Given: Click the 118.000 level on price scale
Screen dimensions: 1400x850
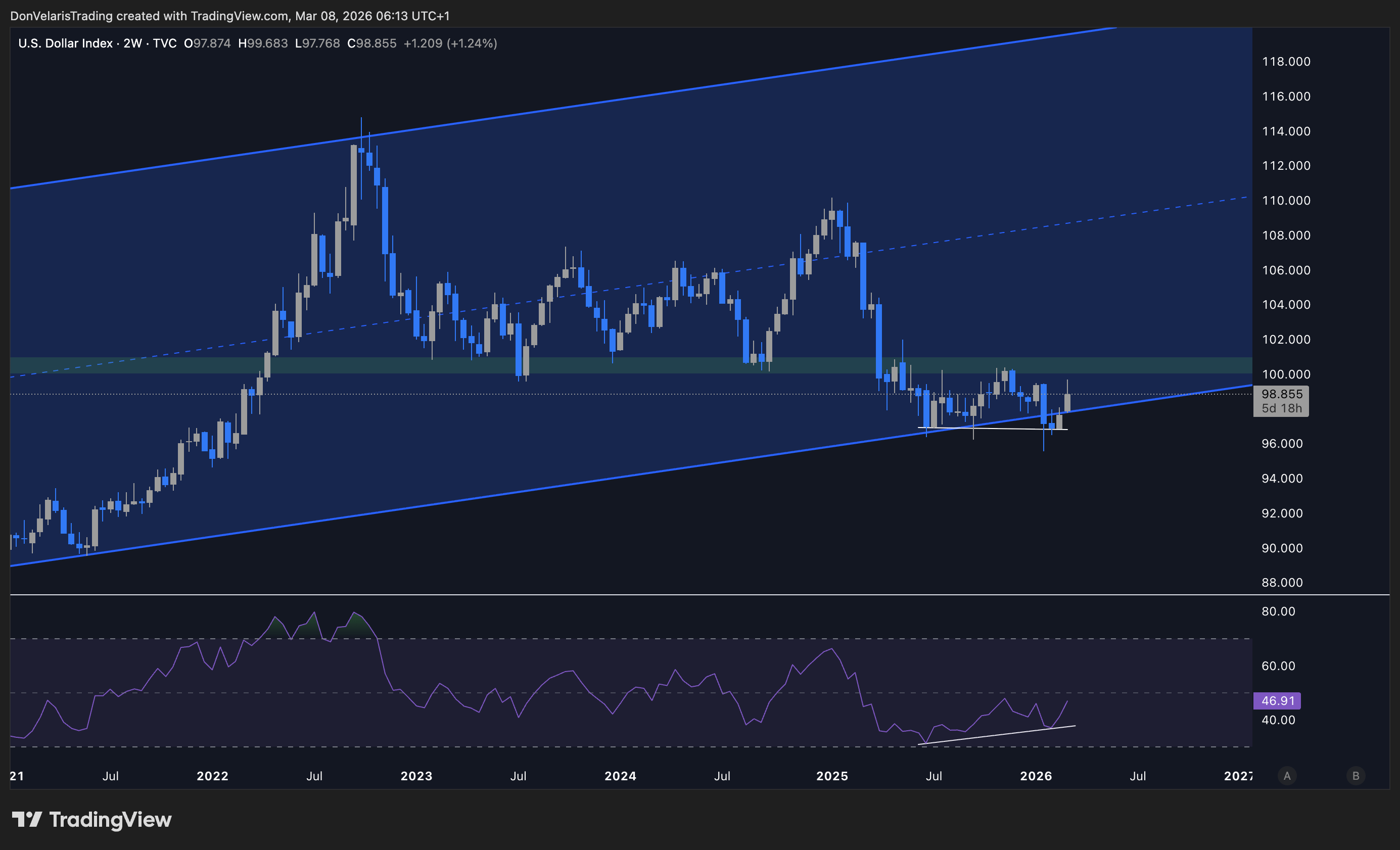Looking at the screenshot, I should pos(1286,61).
